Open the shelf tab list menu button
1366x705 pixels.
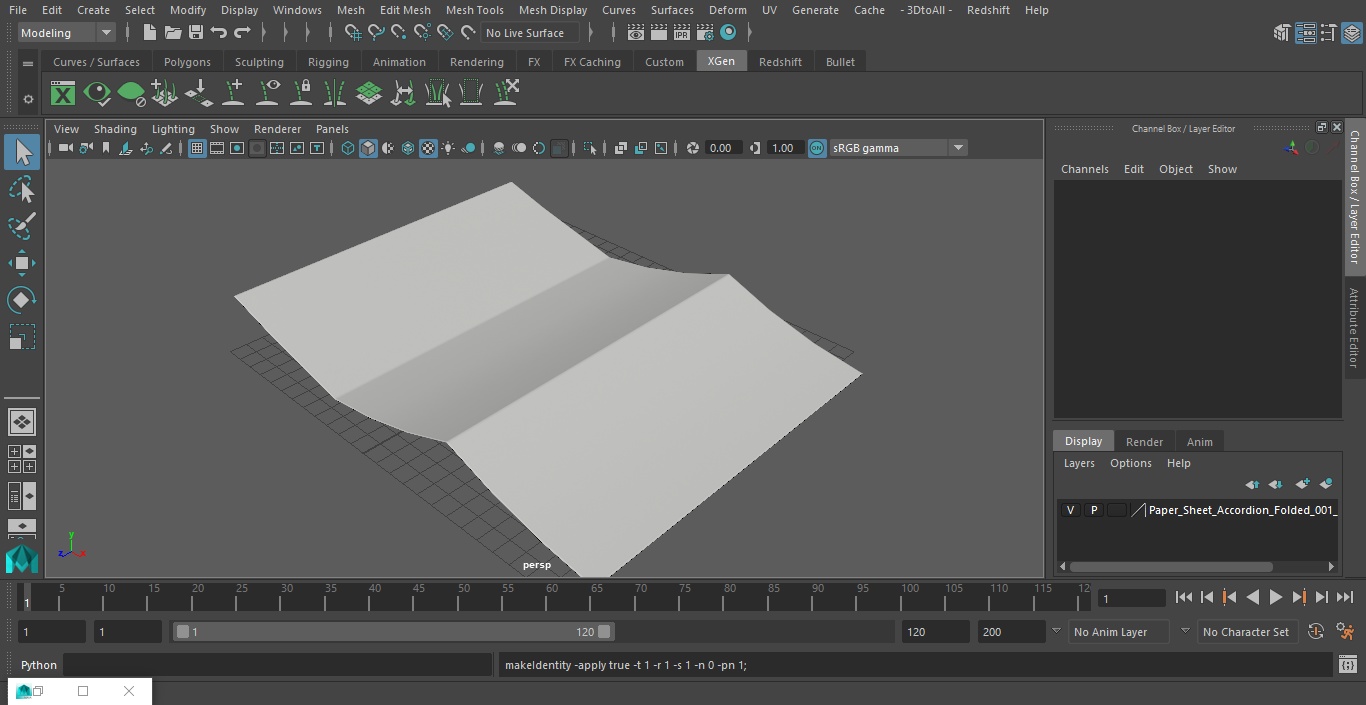coord(28,63)
